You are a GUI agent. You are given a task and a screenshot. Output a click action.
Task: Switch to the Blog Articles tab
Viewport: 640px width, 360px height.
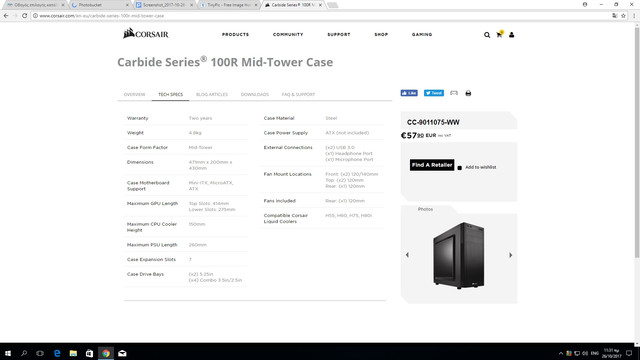point(212,94)
